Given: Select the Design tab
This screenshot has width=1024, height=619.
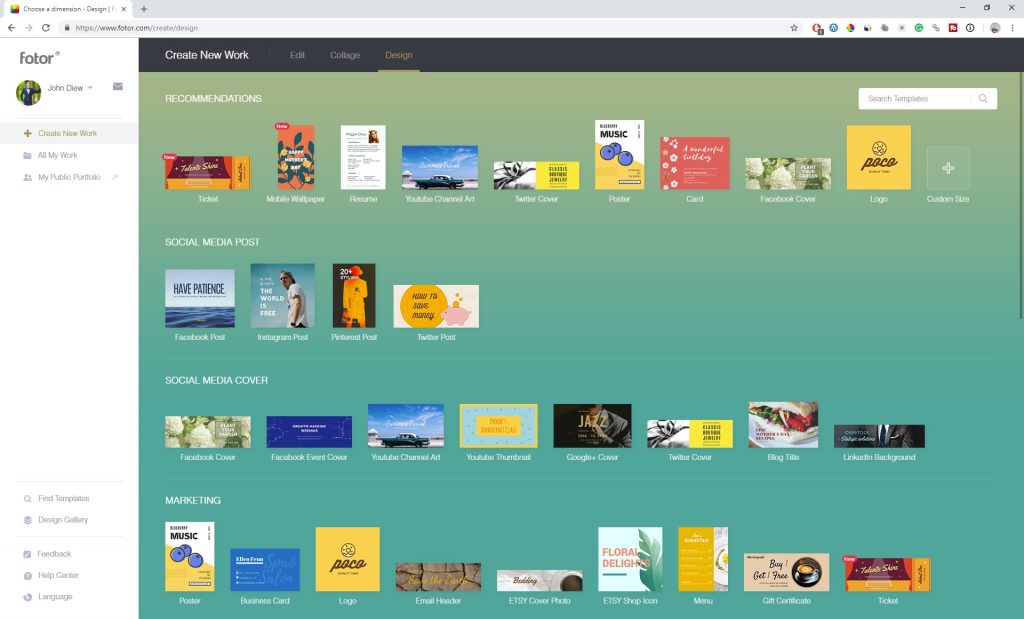Looking at the screenshot, I should pos(398,56).
